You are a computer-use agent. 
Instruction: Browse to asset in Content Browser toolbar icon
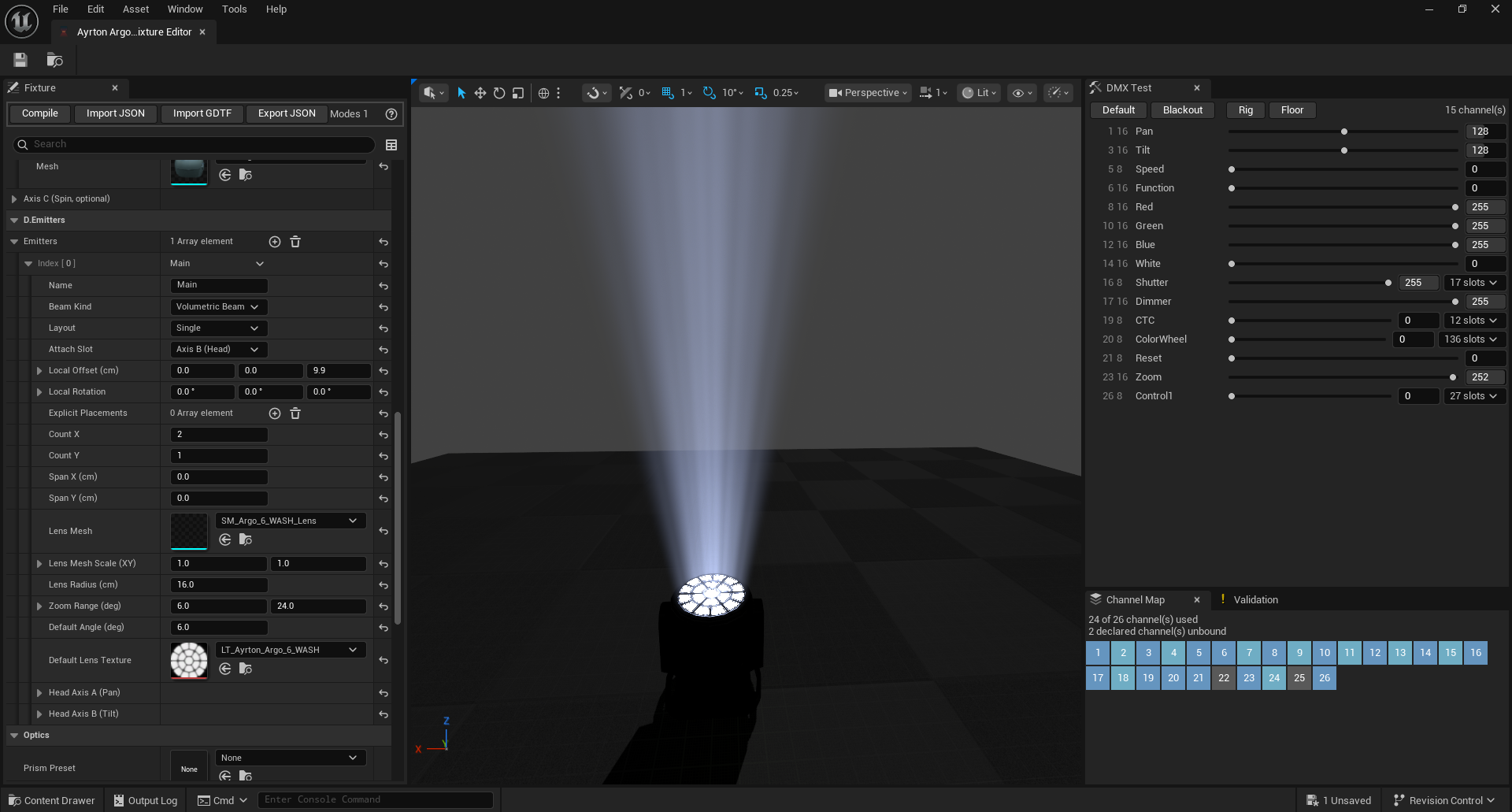[x=54, y=60]
